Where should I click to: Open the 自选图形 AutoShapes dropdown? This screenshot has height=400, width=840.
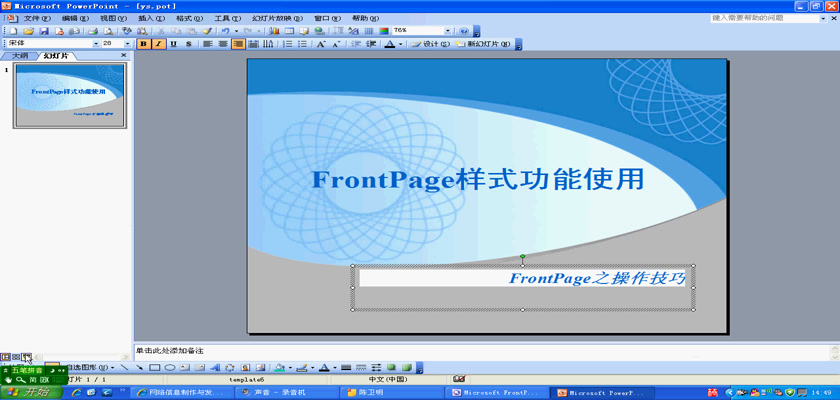tap(91, 367)
